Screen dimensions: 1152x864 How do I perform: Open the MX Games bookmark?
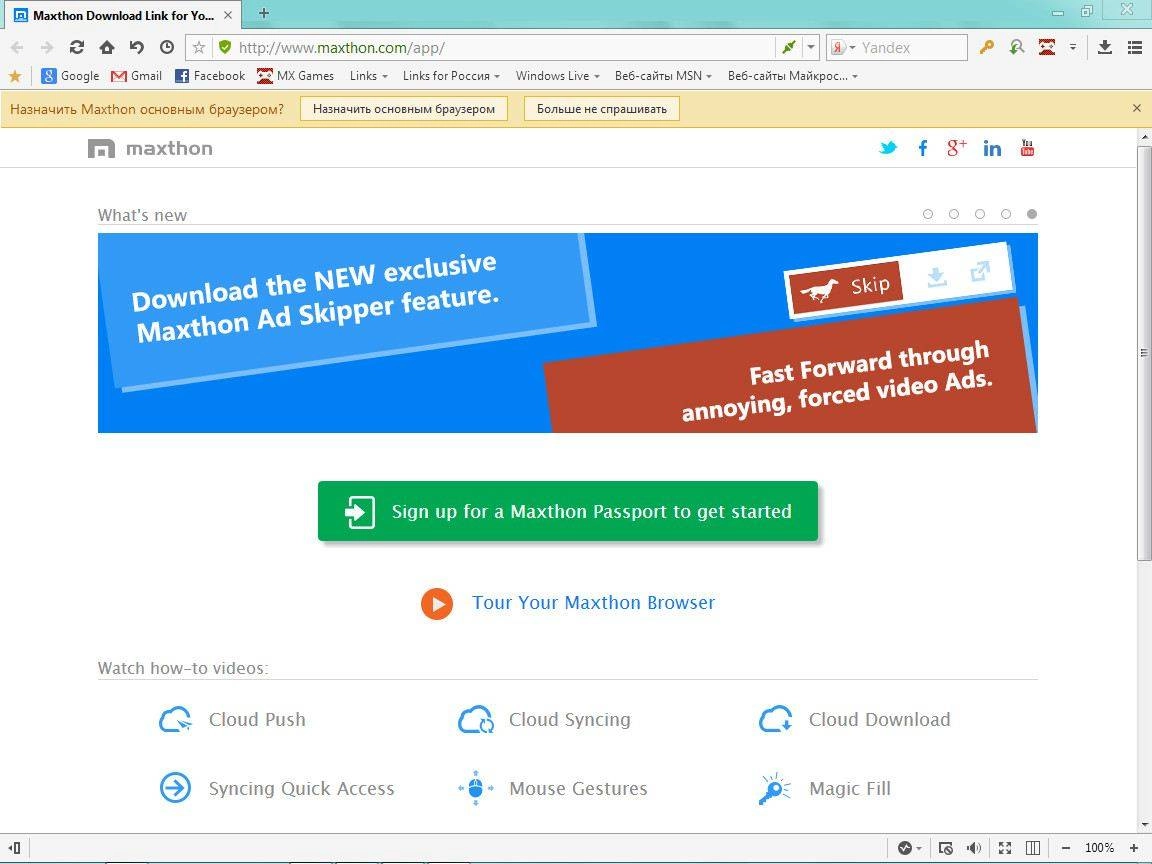pos(295,76)
